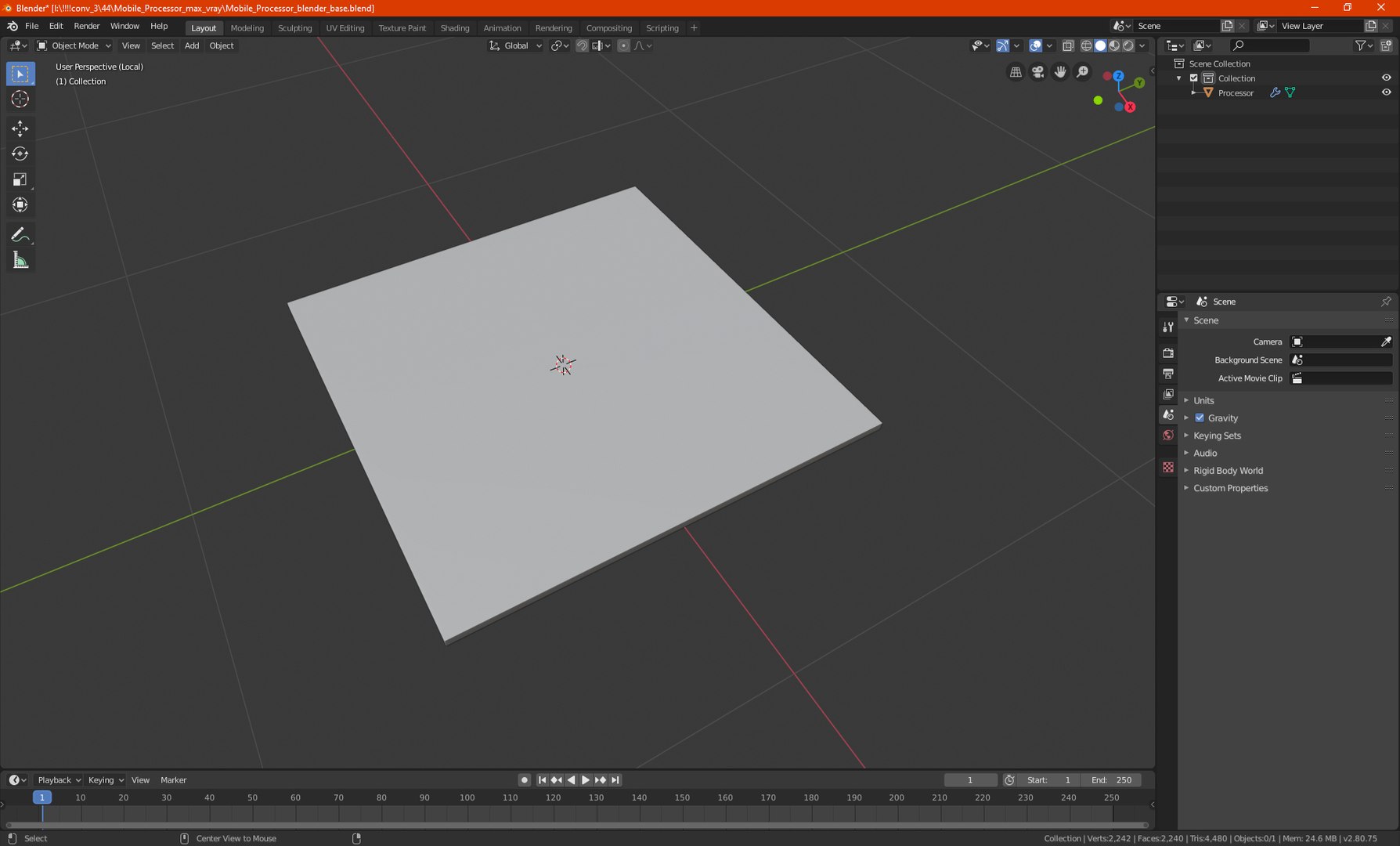
Task: Expand the Rigid Body World panel
Action: point(1228,471)
